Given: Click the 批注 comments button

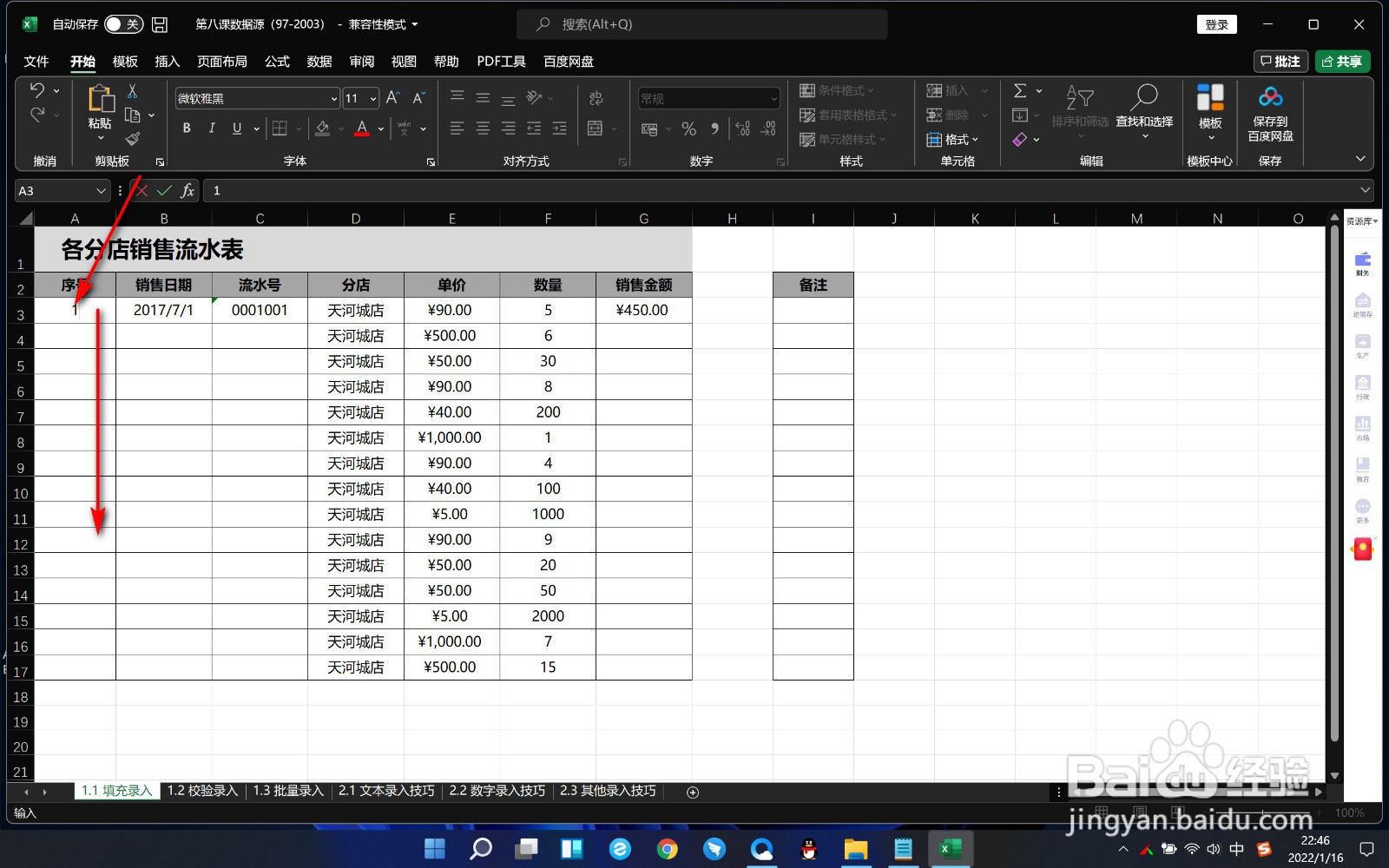Looking at the screenshot, I should coord(1281,62).
